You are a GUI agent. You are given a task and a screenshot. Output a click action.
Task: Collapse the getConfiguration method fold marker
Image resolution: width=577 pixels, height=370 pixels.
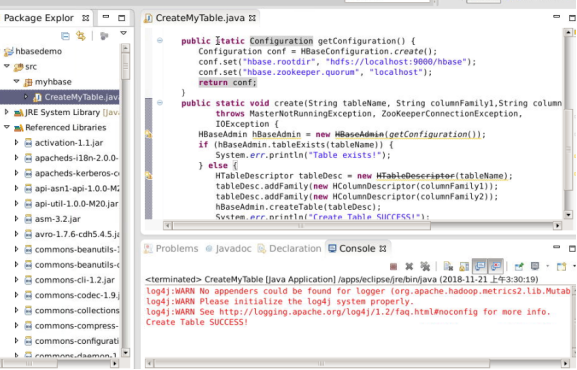click(x=160, y=40)
